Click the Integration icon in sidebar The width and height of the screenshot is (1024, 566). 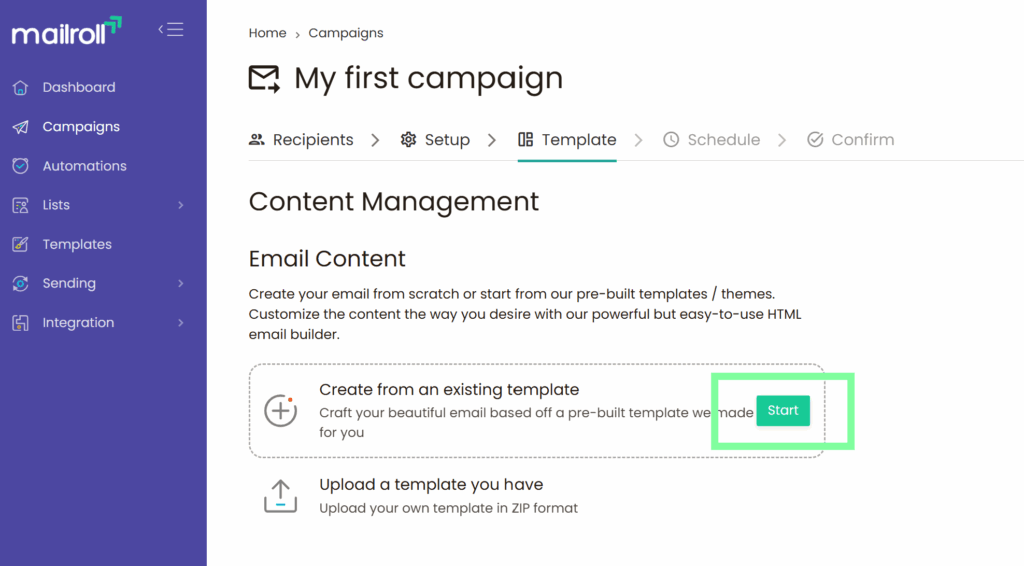20,323
